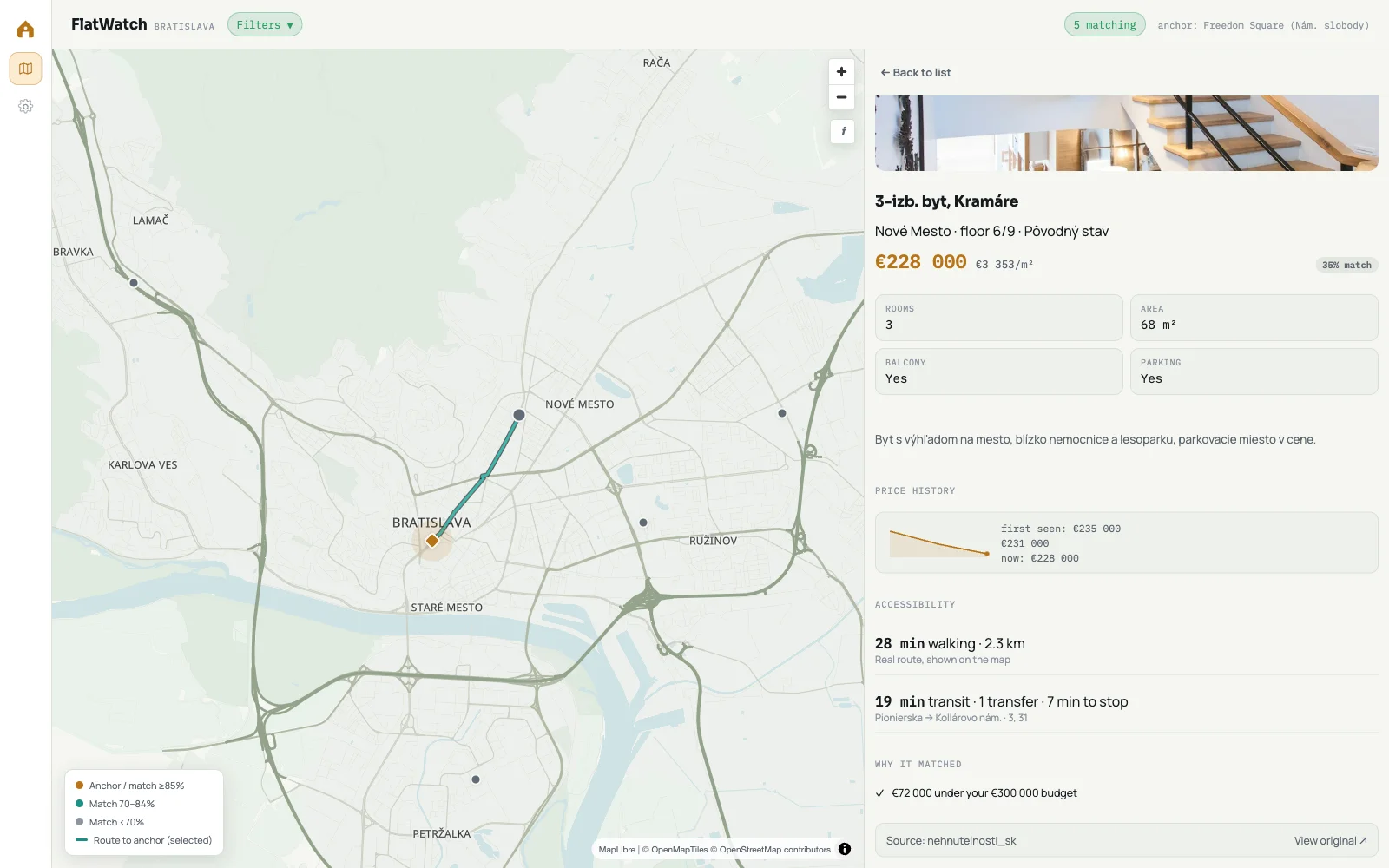The width and height of the screenshot is (1389, 868).
Task: Select the Kramáre listing marker on map
Action: [x=519, y=415]
